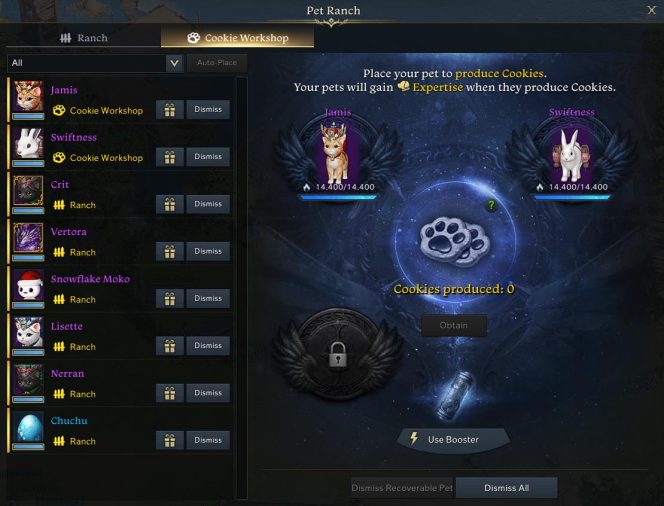Click the Obtain cookies button
The width and height of the screenshot is (664, 506).
point(454,325)
